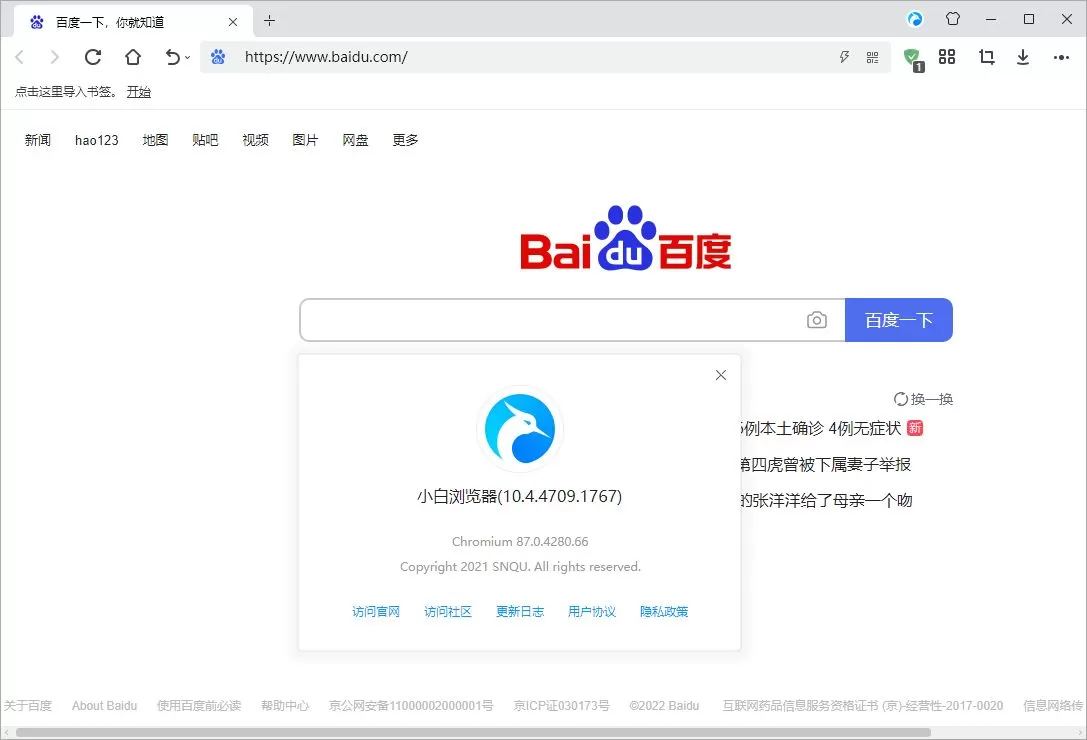Click the camera icon in Baidu search box
1087x740 pixels.
click(817, 319)
